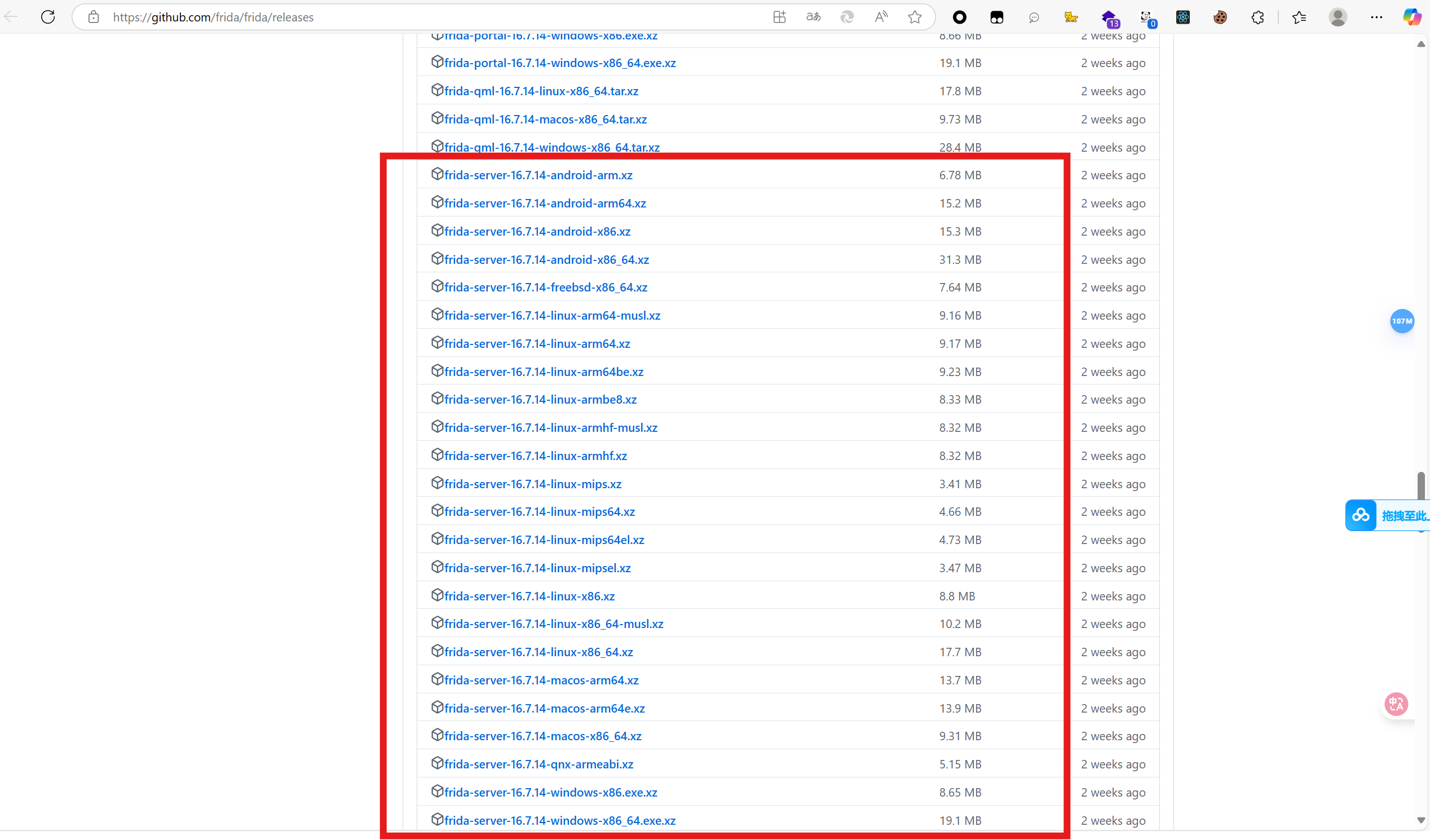Select frida-server-16.7.14-linux-mipsel.xz

537,568
